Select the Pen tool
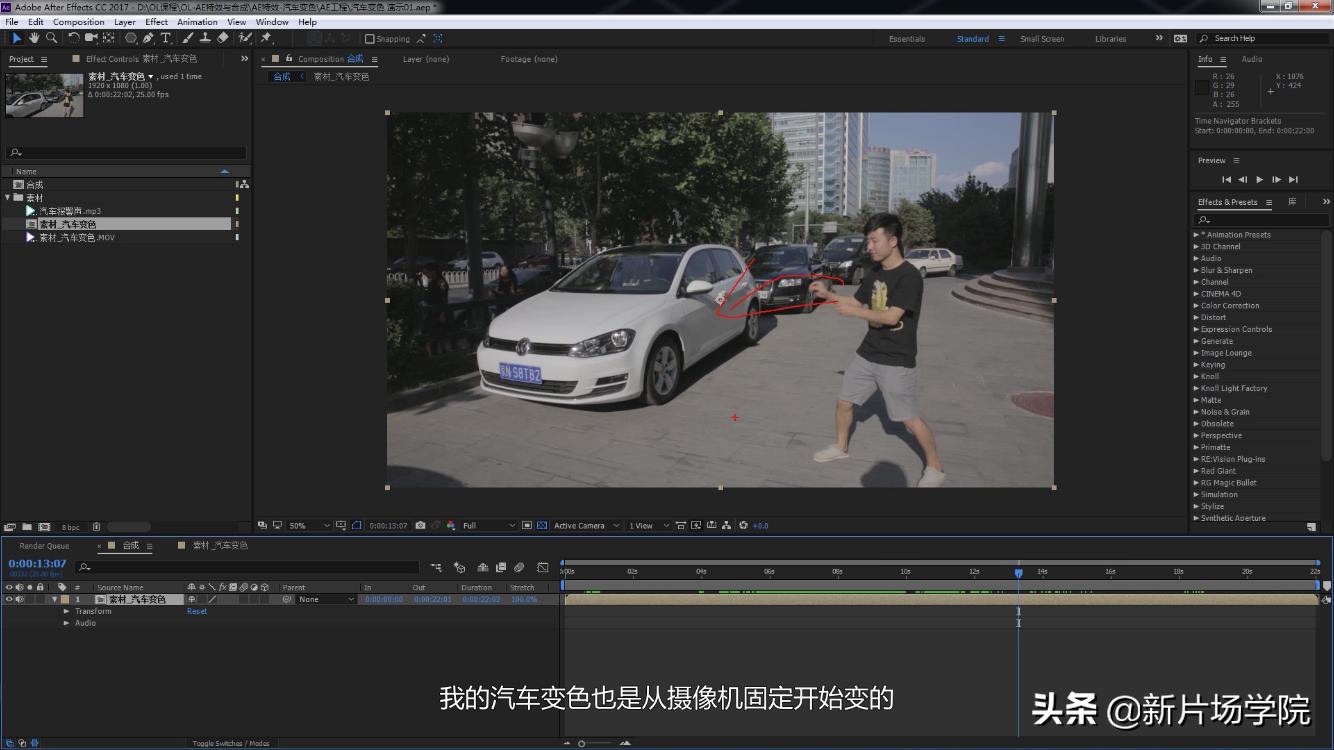This screenshot has height=750, width=1334. click(149, 38)
